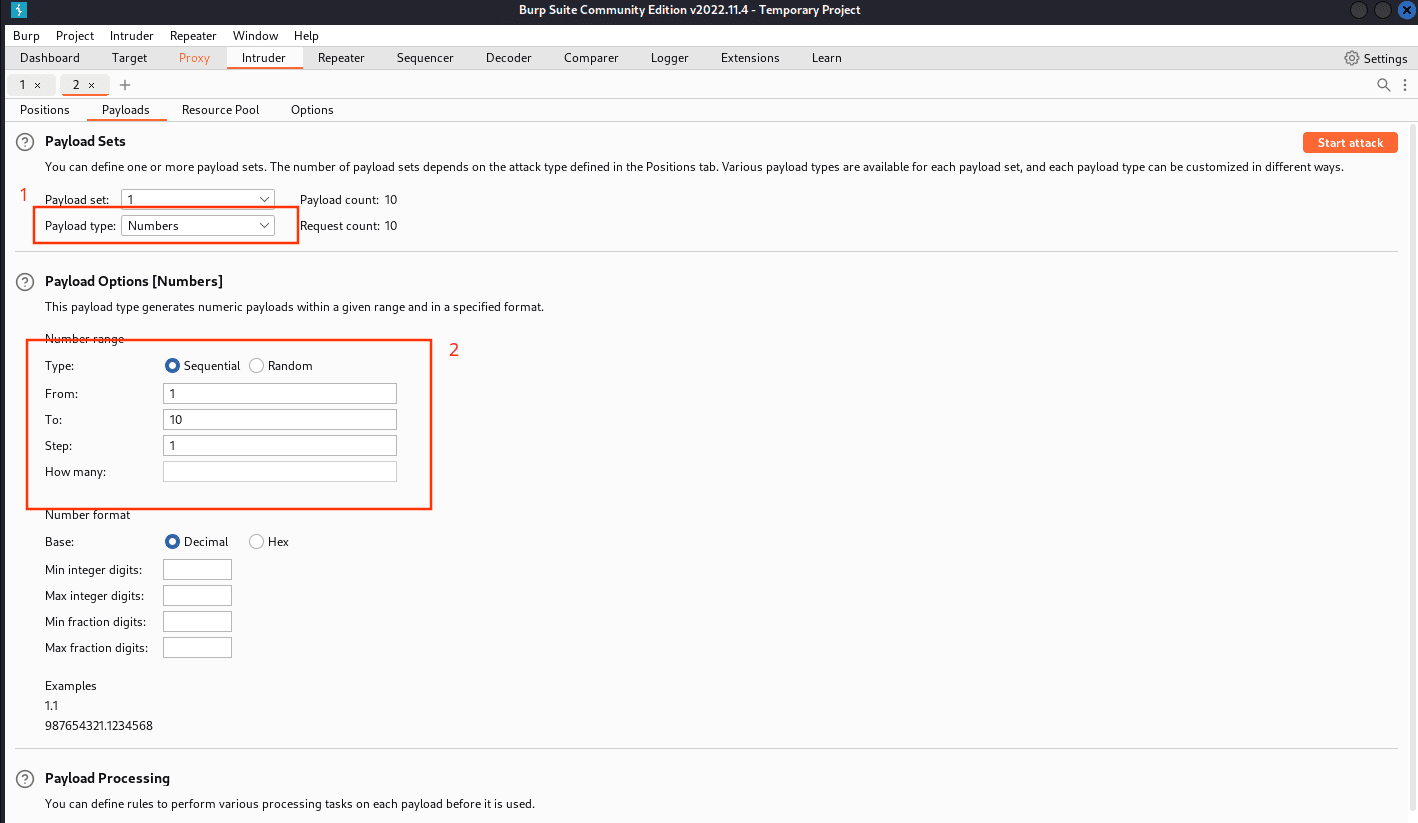Expand the Payload type dropdown
This screenshot has height=823, width=1418.
[x=198, y=226]
